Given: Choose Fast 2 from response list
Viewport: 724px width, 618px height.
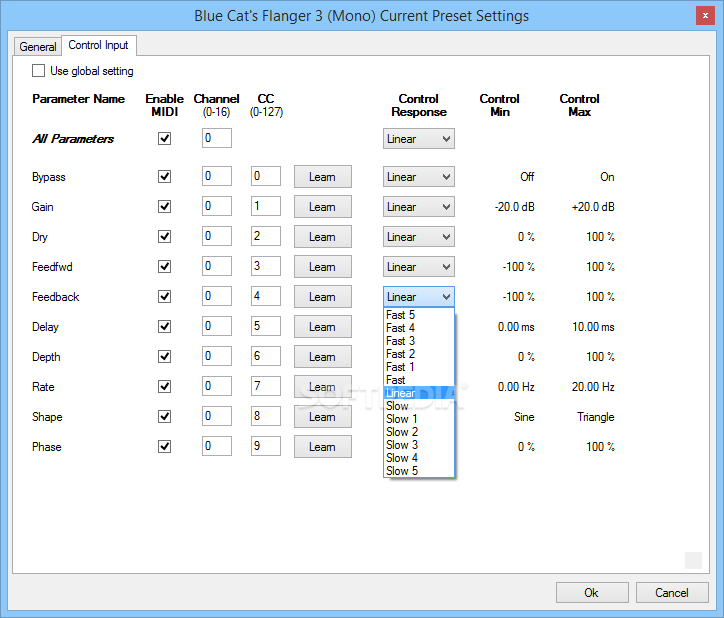Looking at the screenshot, I should point(419,354).
